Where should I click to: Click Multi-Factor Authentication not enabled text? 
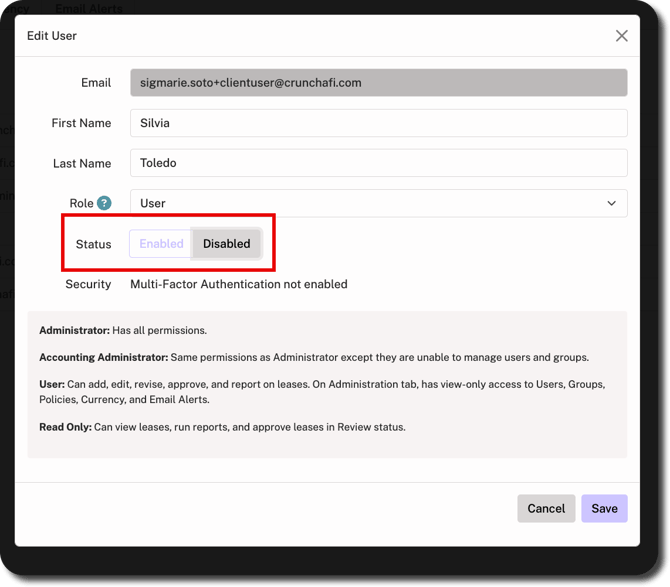pos(239,284)
